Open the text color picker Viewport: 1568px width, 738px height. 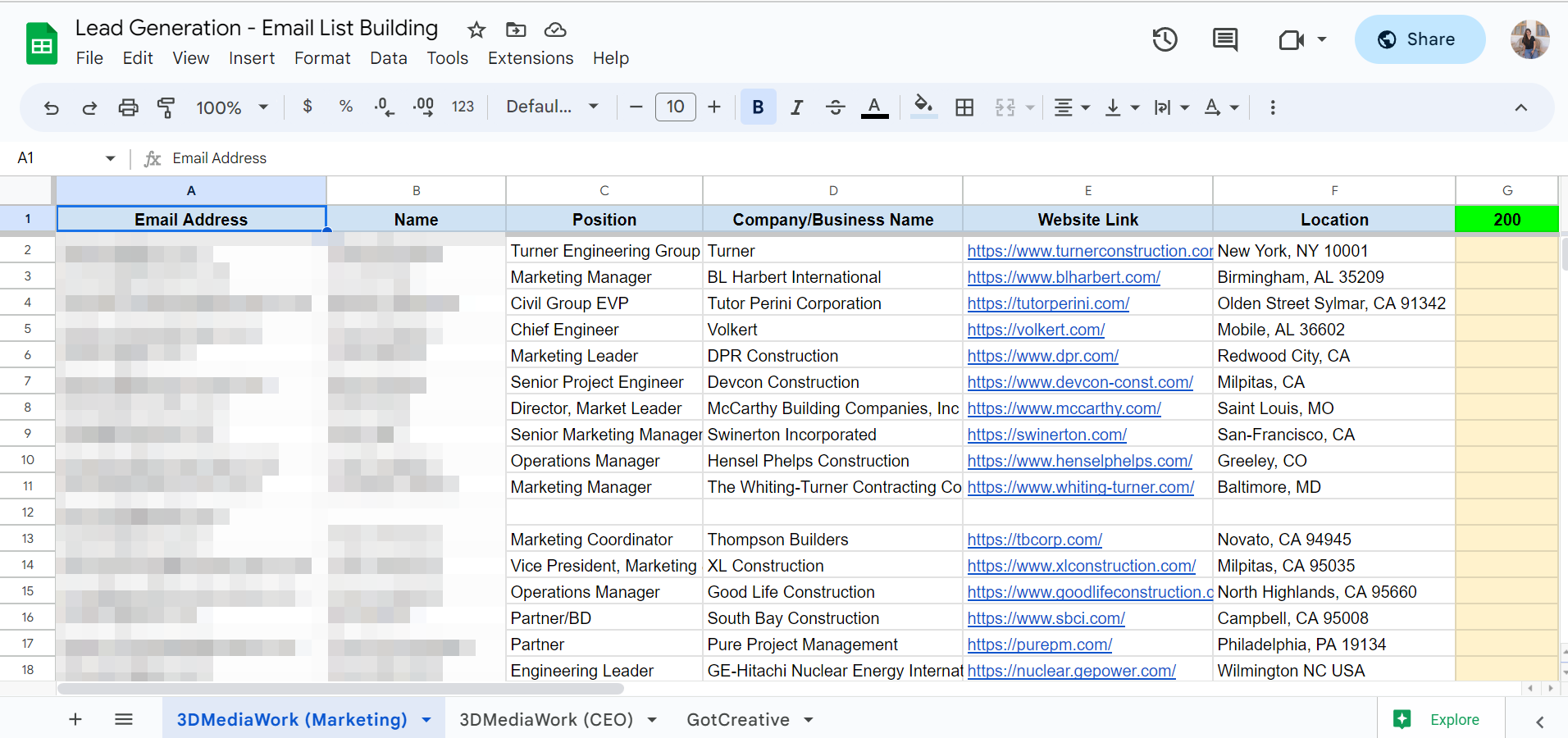[875, 107]
